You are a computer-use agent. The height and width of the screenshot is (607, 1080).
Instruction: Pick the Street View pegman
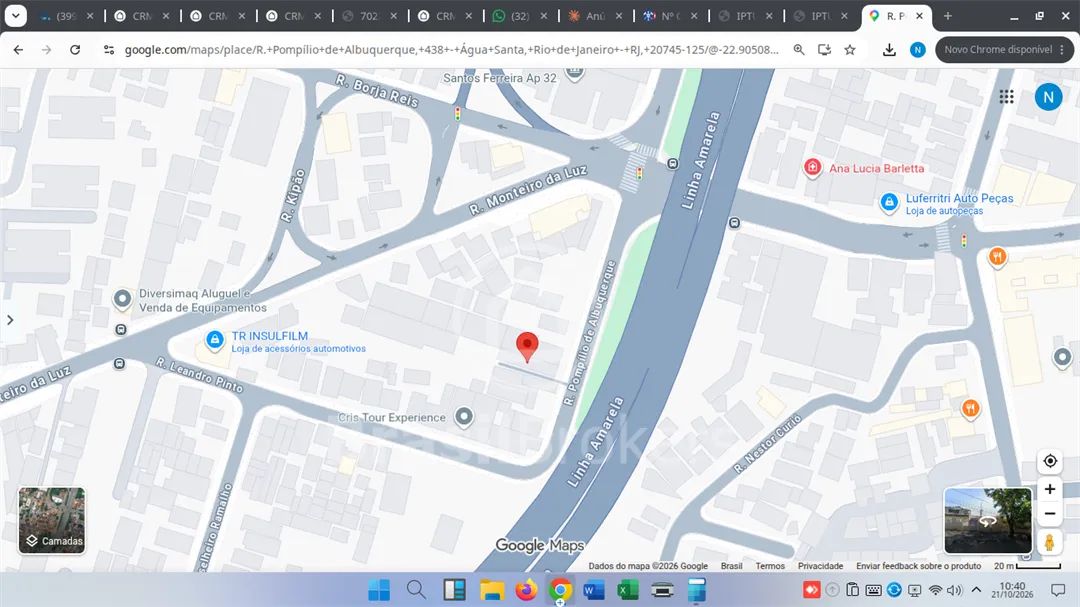pos(1050,542)
